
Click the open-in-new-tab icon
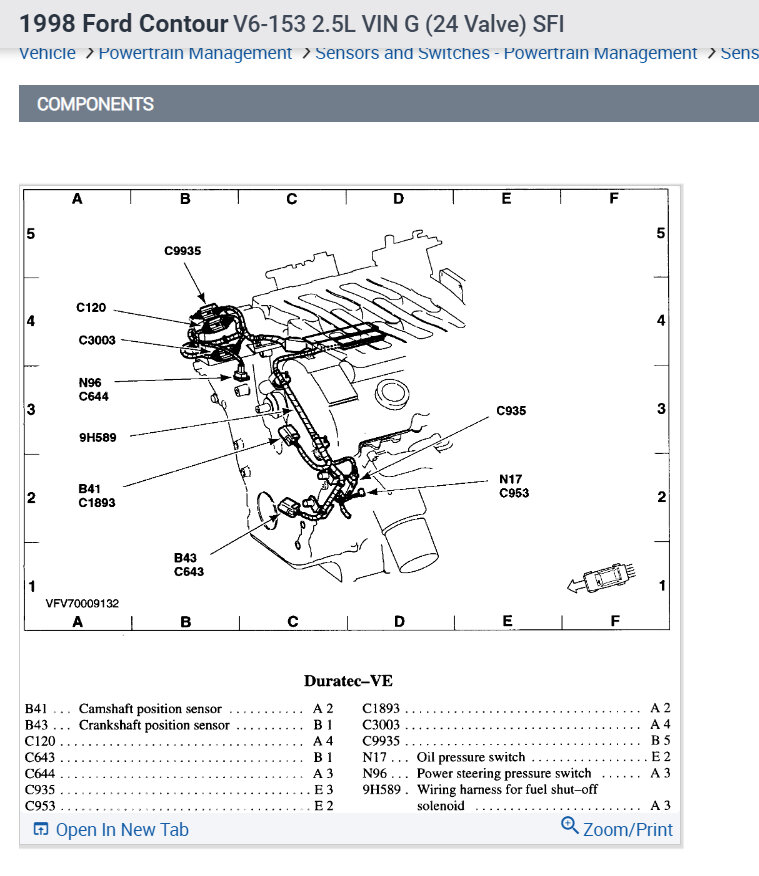coord(41,829)
